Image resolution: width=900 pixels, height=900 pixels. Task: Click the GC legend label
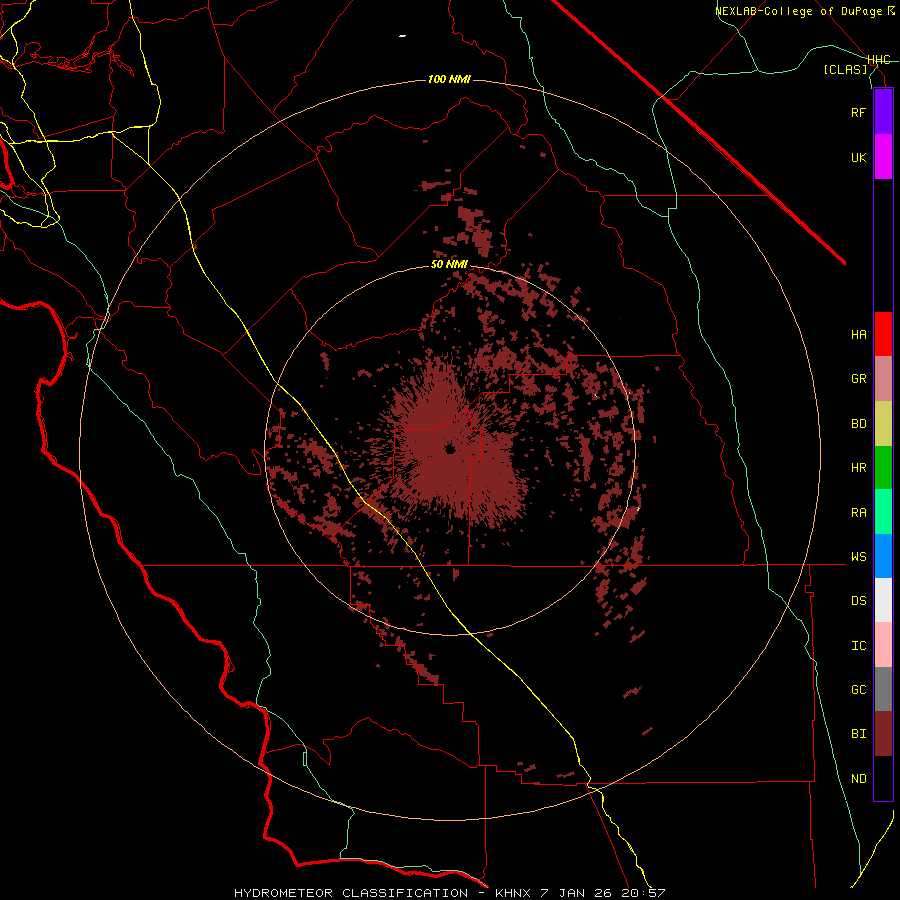858,690
